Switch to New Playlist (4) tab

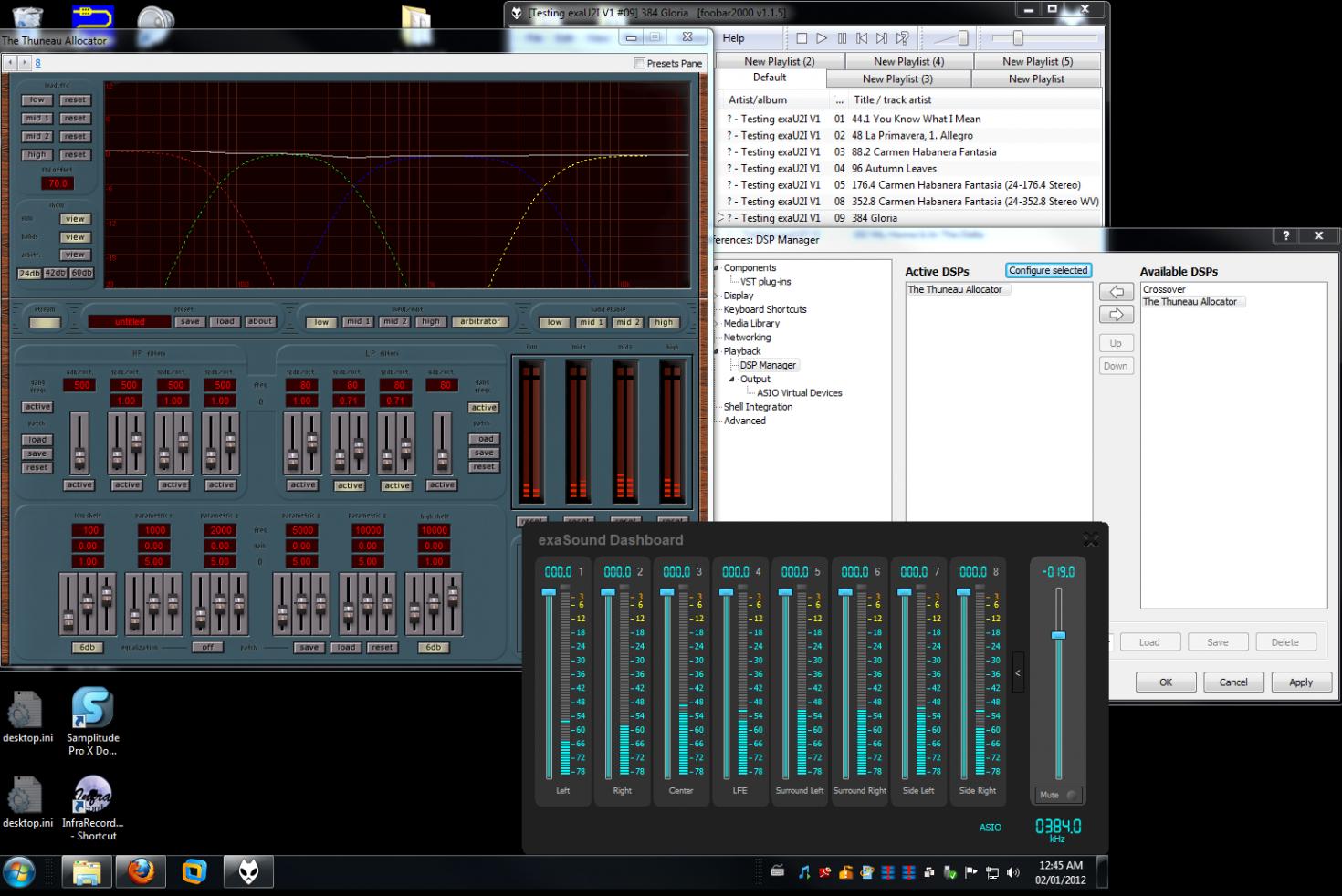[x=908, y=61]
